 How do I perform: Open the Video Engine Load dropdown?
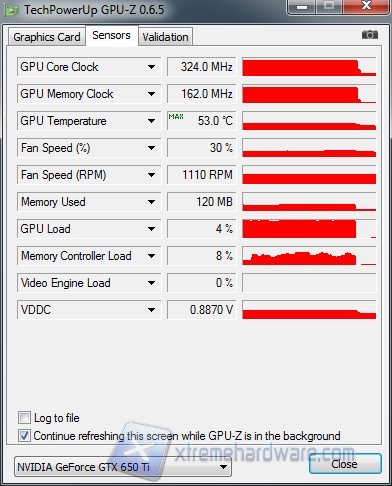click(x=151, y=283)
